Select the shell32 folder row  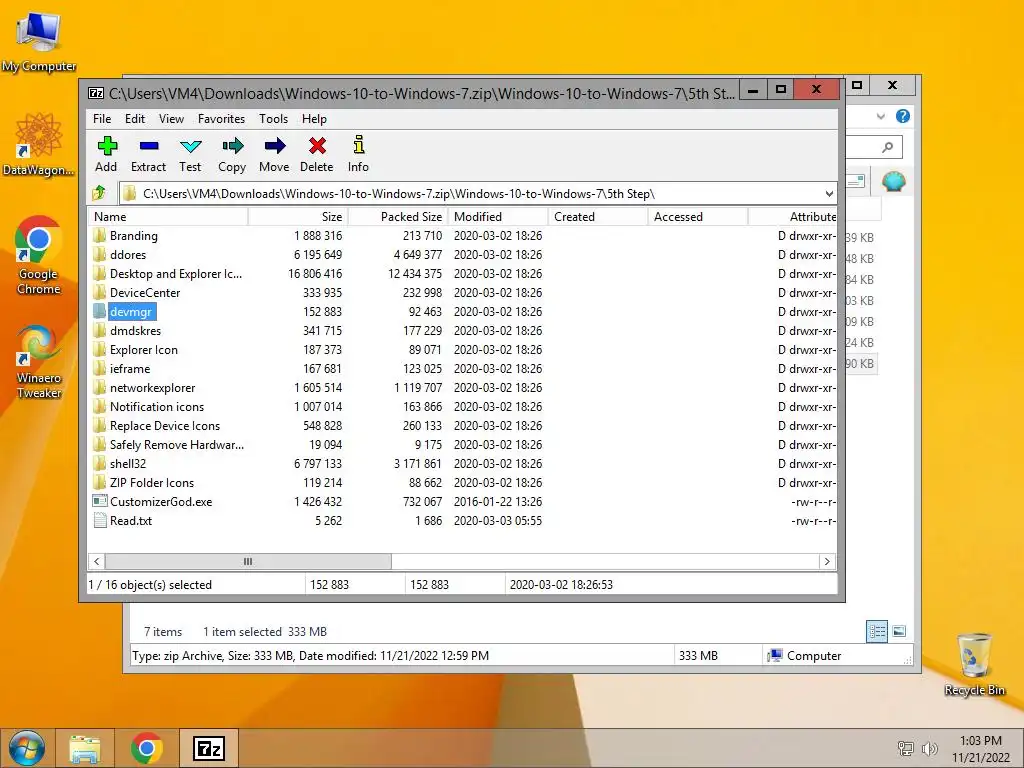click(462, 463)
